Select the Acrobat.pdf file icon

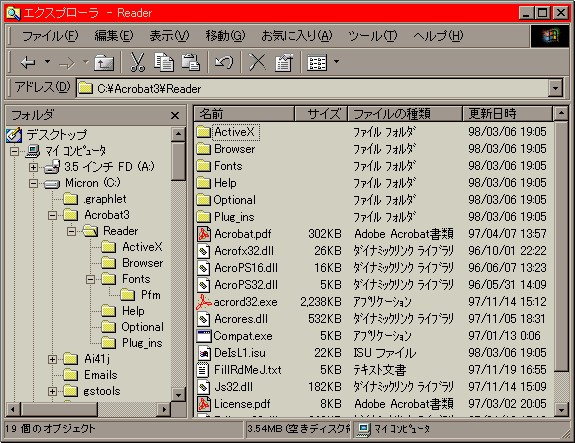tap(204, 234)
